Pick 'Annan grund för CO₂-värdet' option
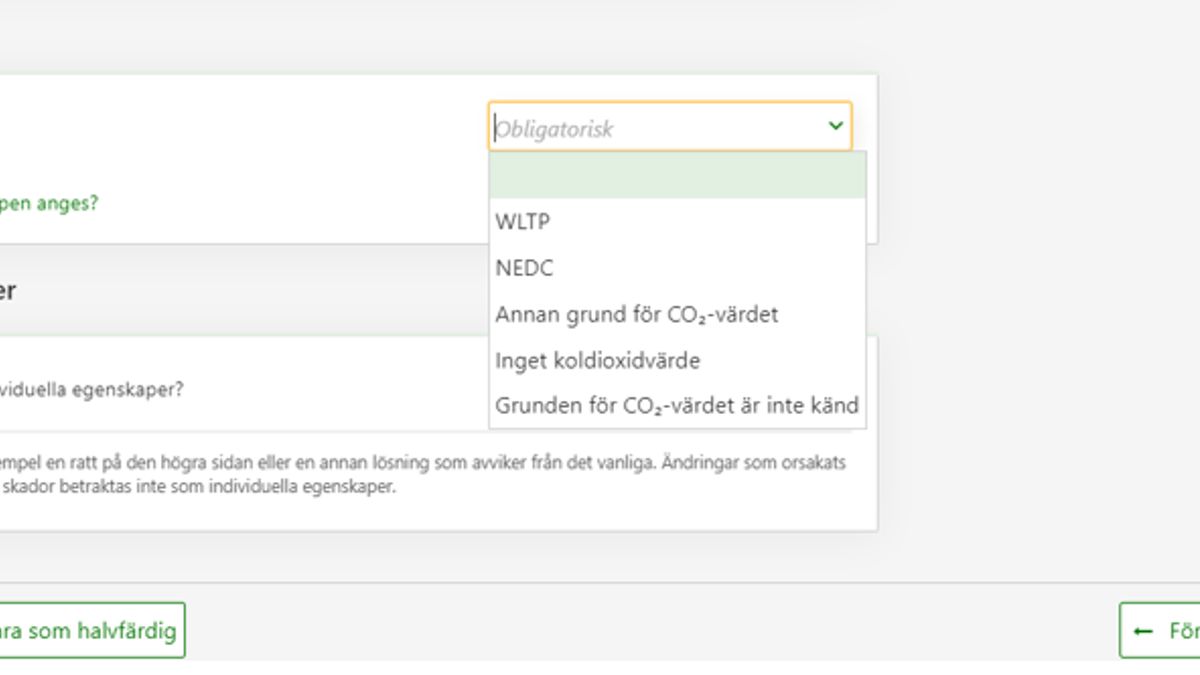 click(636, 314)
